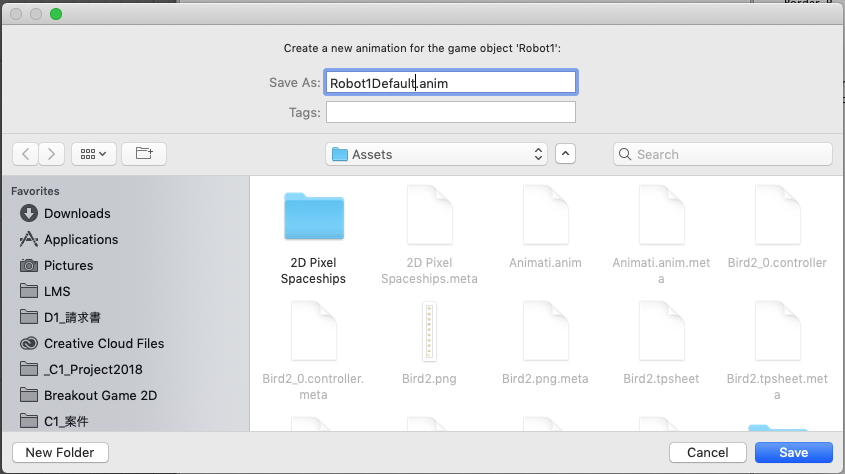Click the new folder toolbar icon

144,154
